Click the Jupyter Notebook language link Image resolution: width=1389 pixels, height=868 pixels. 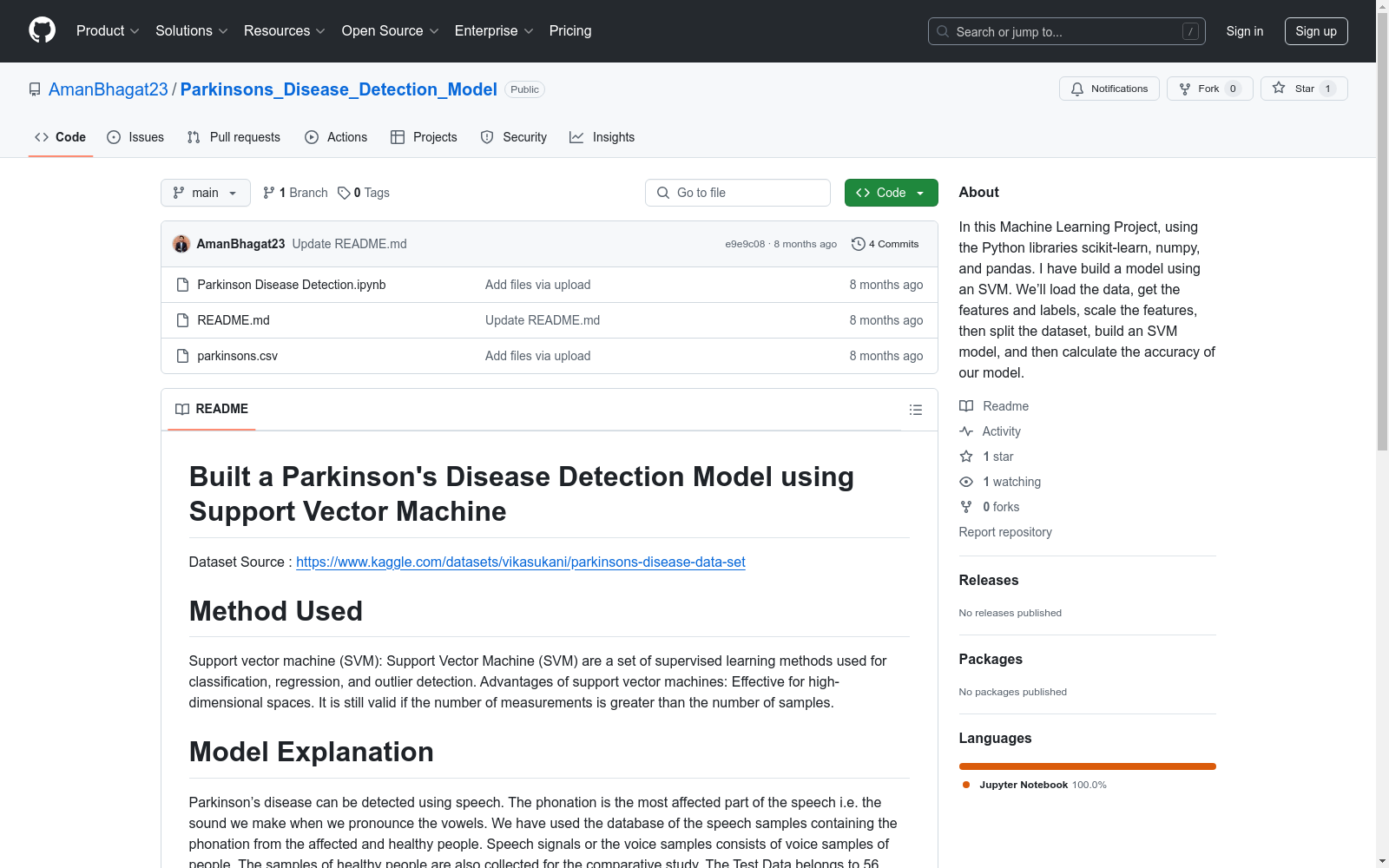pyautogui.click(x=1034, y=785)
